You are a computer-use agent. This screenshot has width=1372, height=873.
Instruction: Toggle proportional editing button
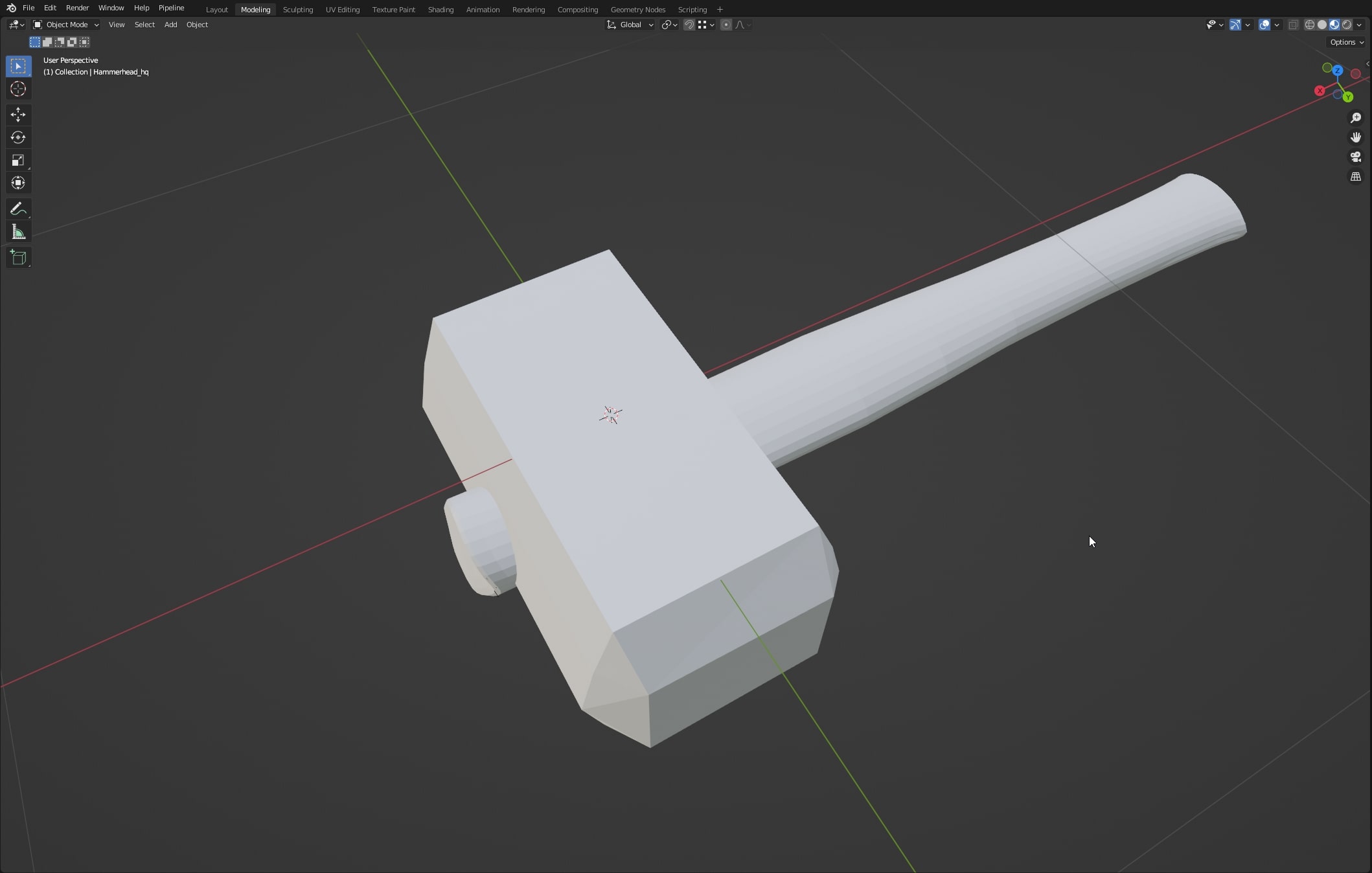[x=726, y=25]
